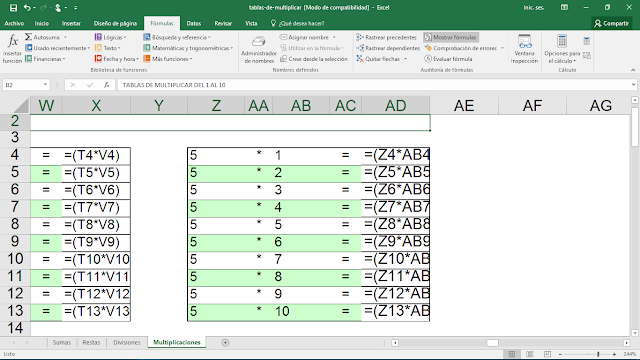Click the zoom in plus button
This screenshot has height=360, width=640.
[614, 354]
